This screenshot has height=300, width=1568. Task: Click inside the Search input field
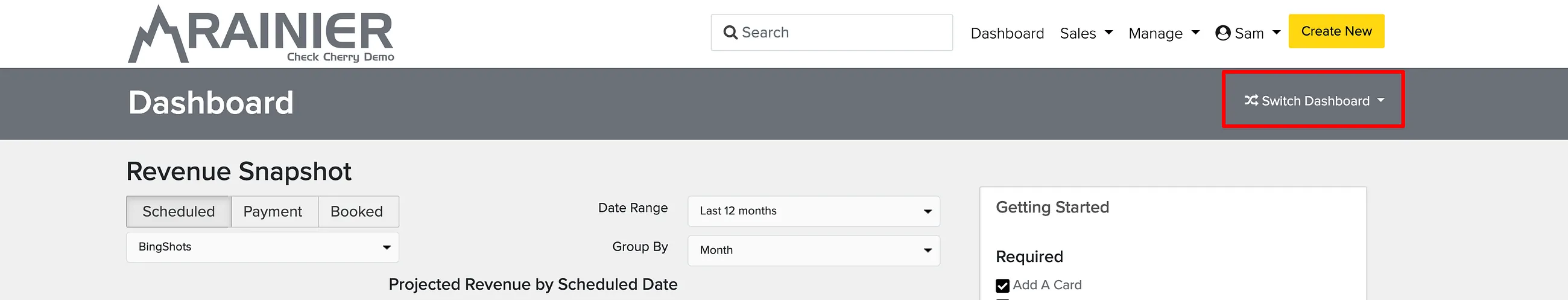(832, 33)
